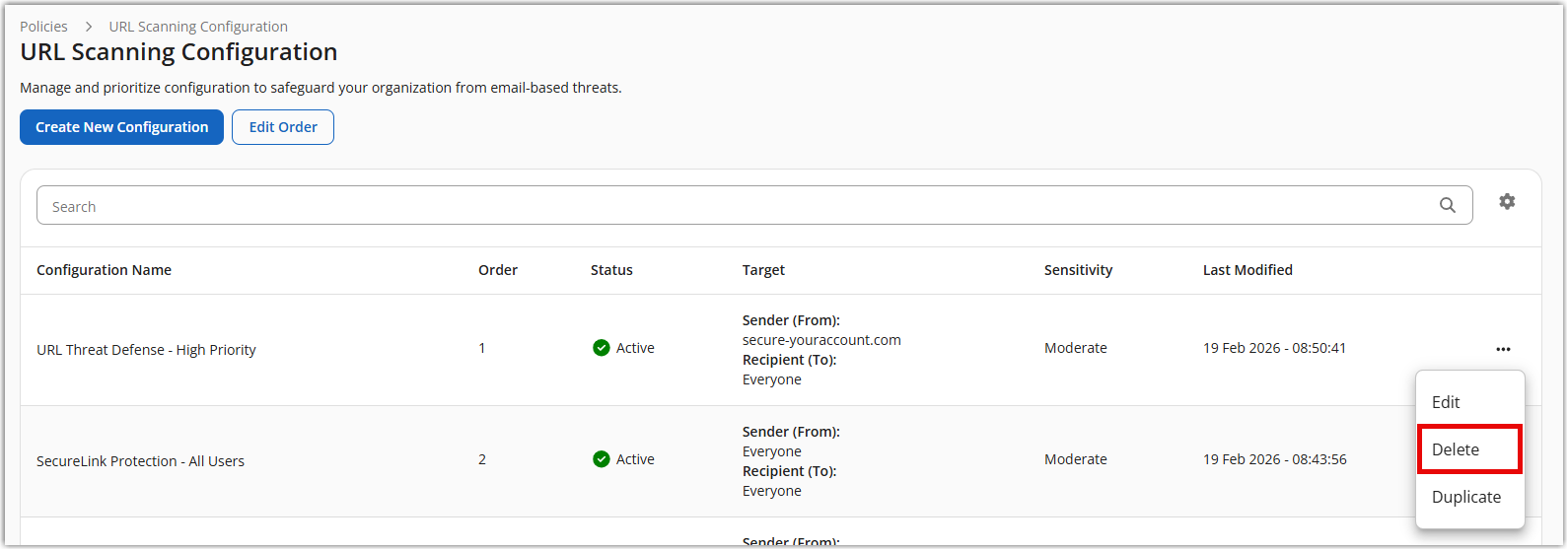Viewport: 1568px width, 550px height.
Task: Sort by the Order column header
Action: pyautogui.click(x=497, y=270)
